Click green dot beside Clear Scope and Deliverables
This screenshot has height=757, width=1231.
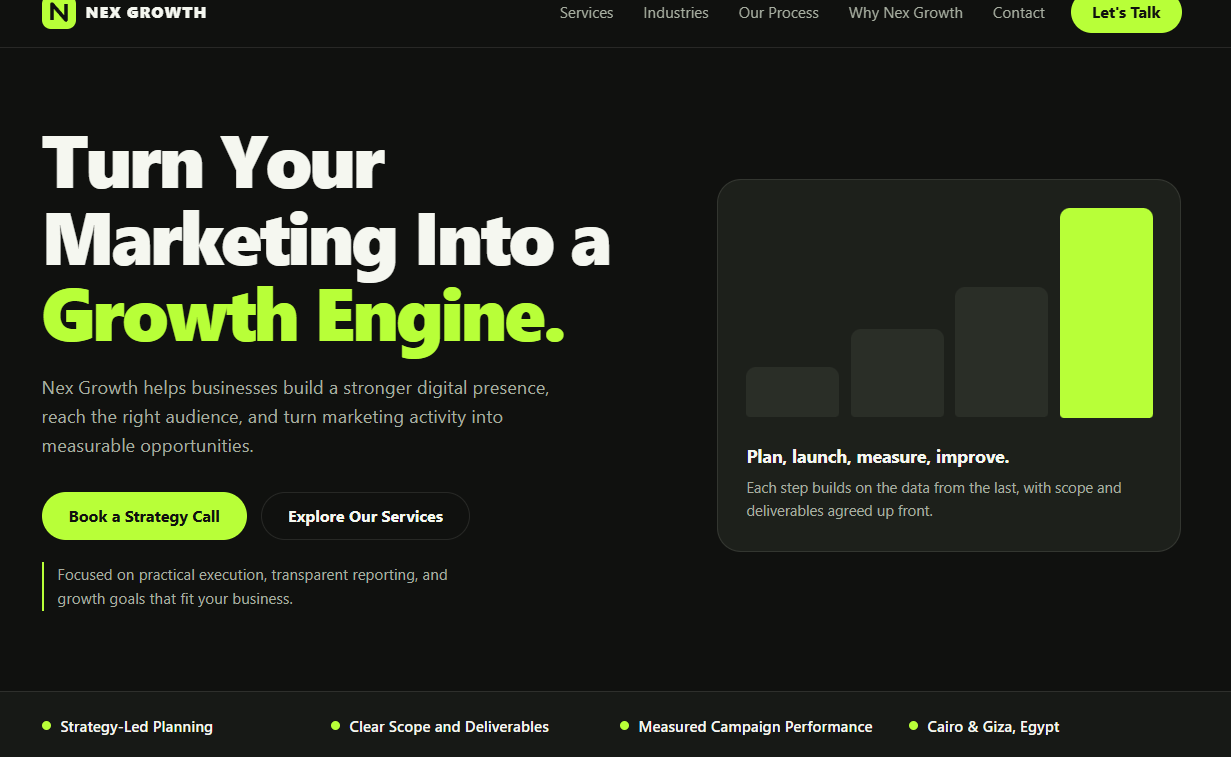click(x=335, y=726)
